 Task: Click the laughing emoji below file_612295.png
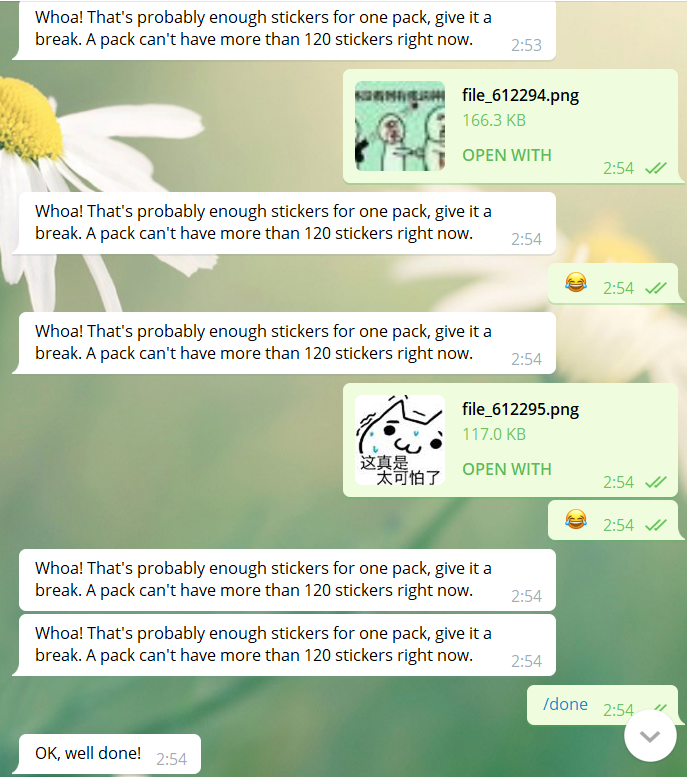[x=575, y=519]
